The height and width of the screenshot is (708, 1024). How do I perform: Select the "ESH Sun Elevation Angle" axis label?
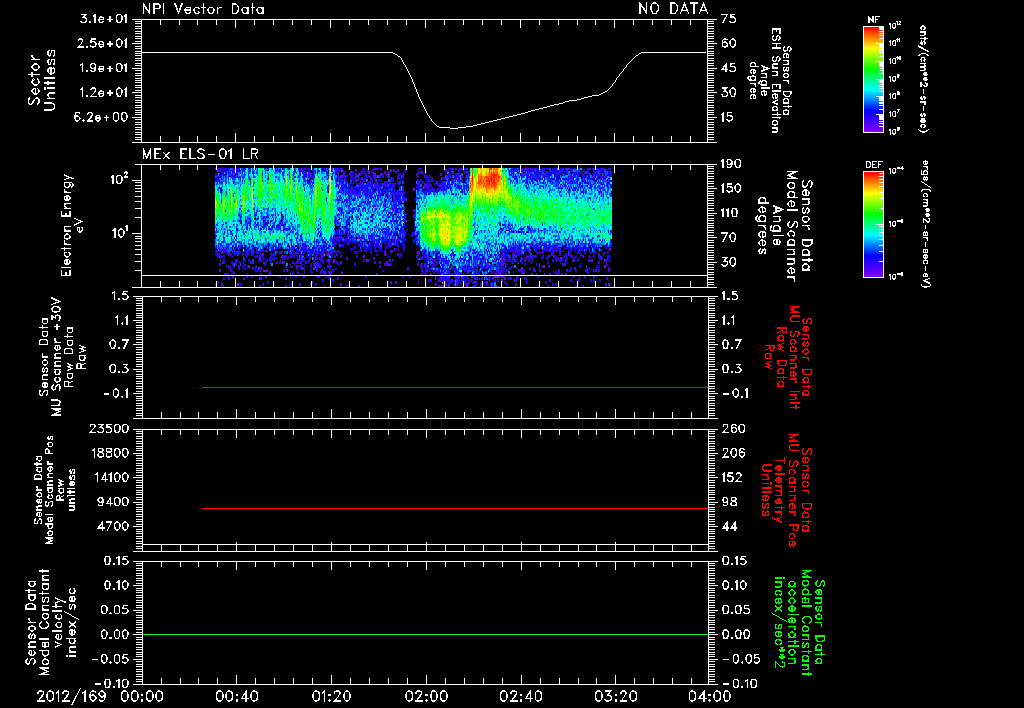[769, 80]
